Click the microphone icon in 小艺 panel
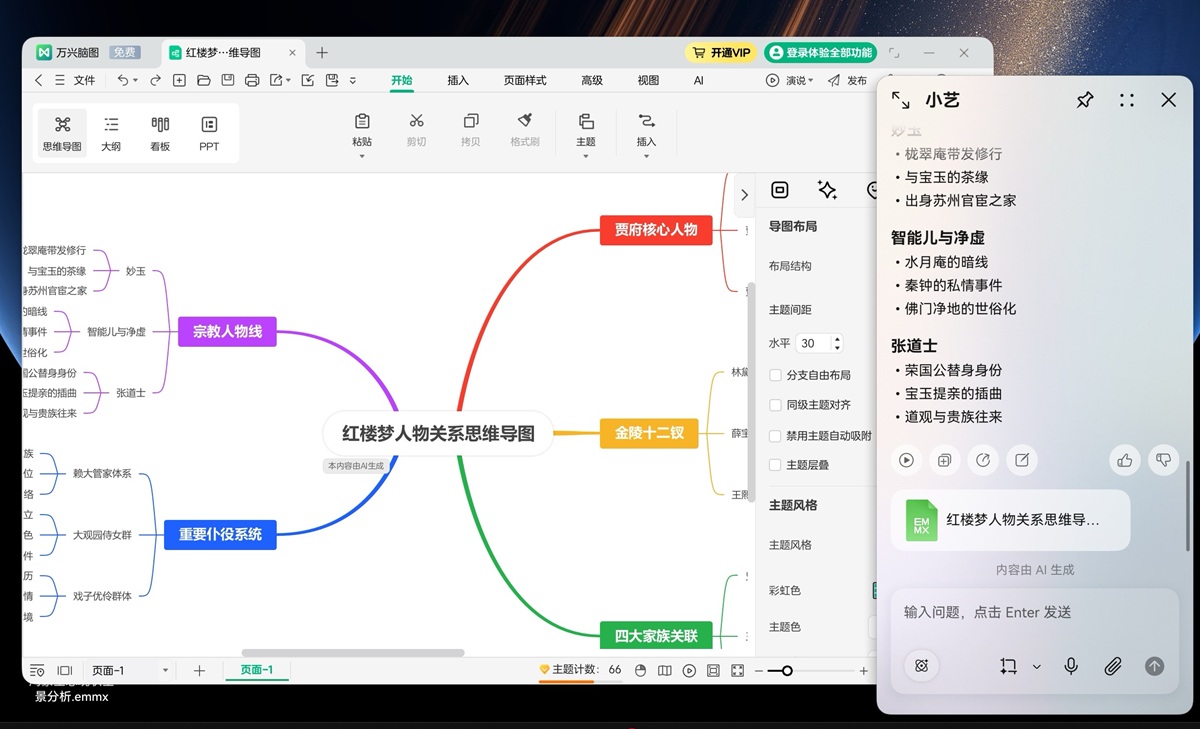The image size is (1200, 729). point(1070,665)
